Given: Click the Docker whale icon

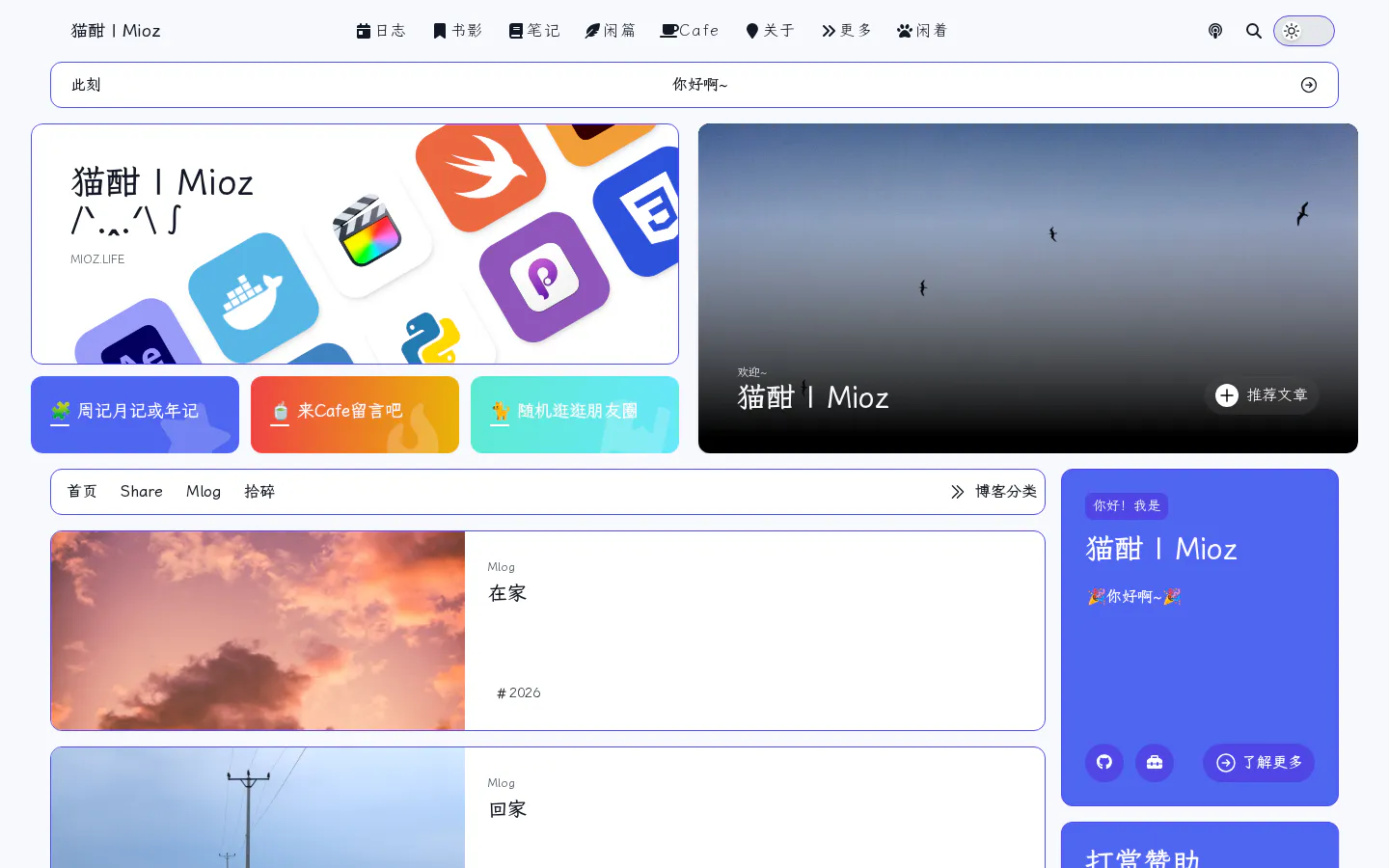Looking at the screenshot, I should click(x=254, y=297).
